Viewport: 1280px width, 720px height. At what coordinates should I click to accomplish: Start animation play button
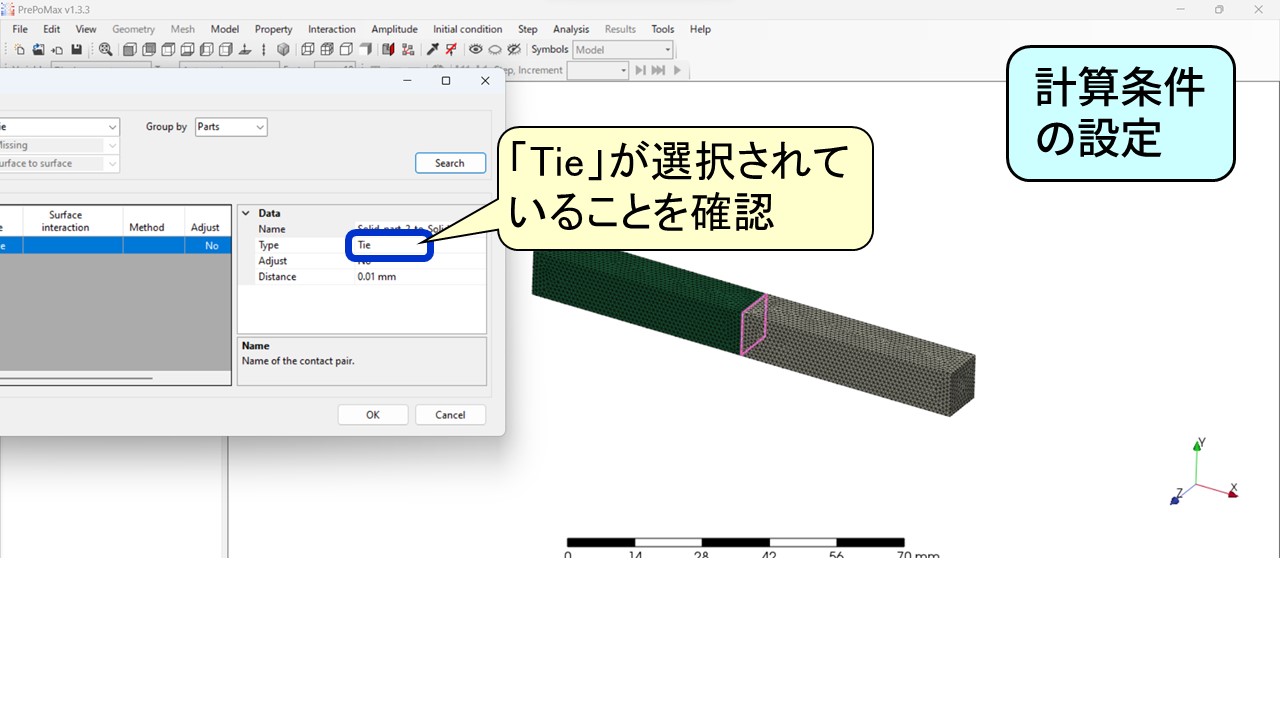677,70
